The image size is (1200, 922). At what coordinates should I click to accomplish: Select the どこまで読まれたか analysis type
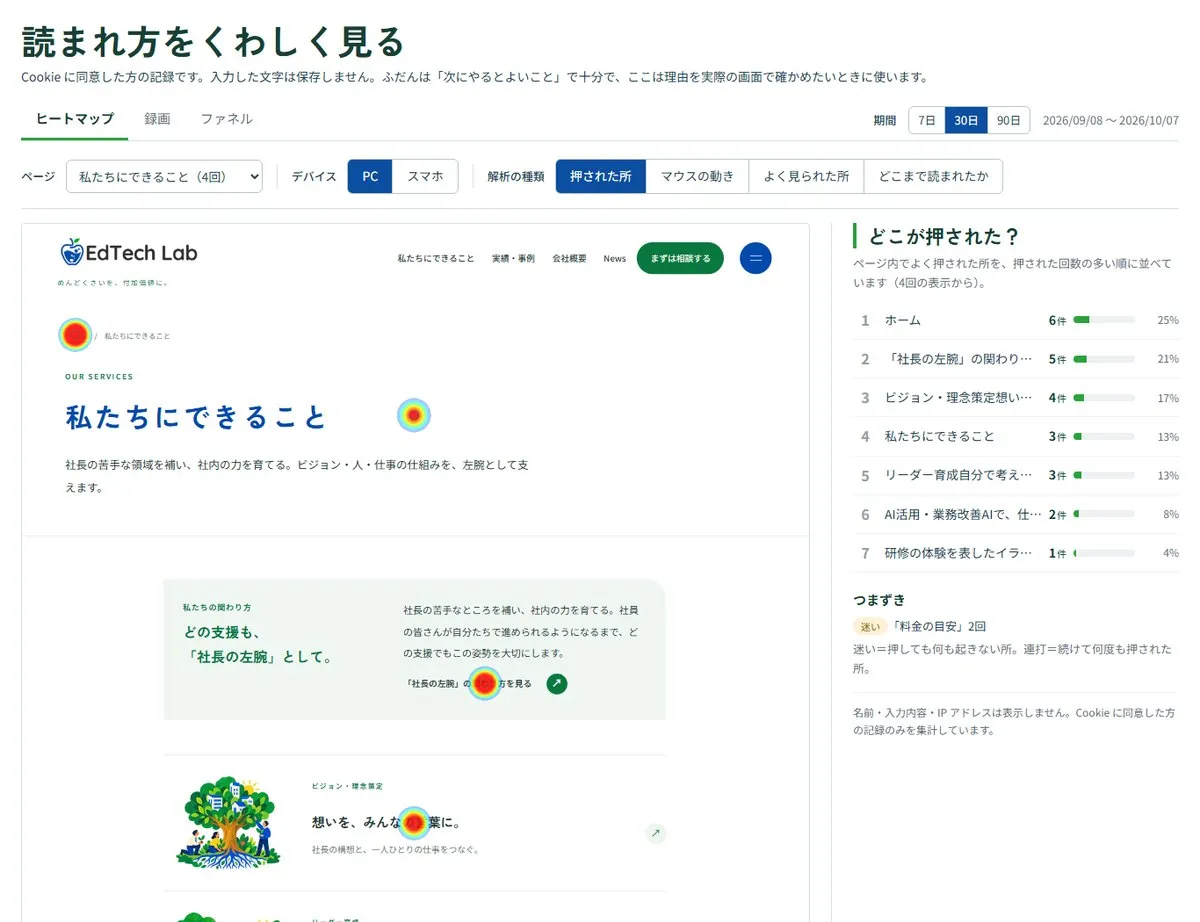[933, 176]
